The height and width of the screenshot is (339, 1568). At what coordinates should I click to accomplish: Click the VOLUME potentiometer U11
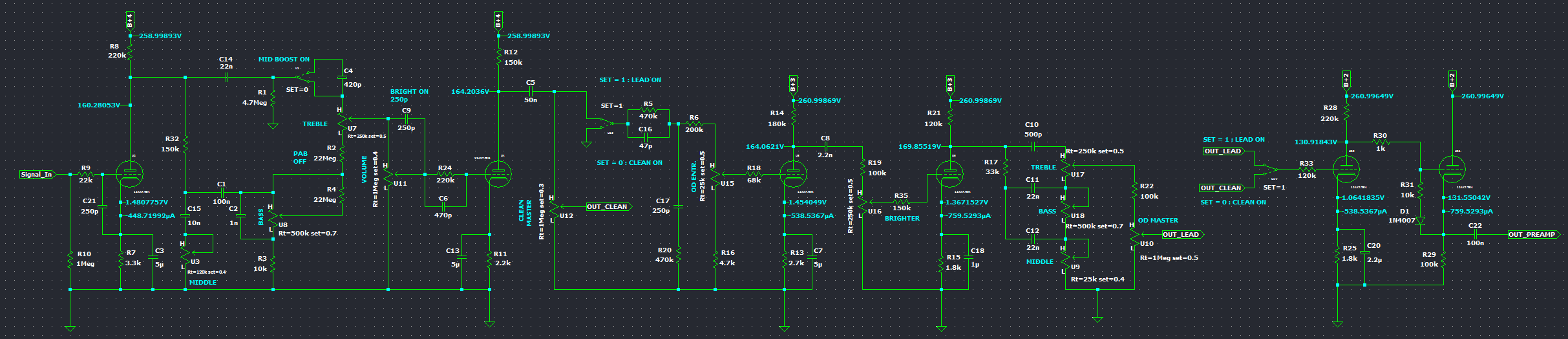388,174
